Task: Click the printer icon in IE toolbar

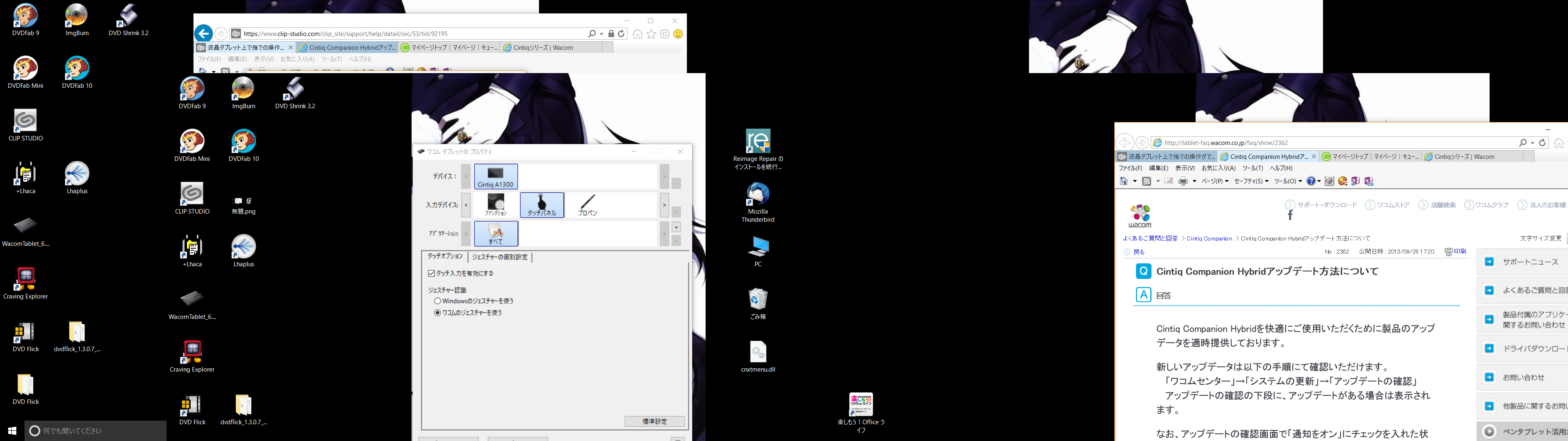Action: [1183, 181]
